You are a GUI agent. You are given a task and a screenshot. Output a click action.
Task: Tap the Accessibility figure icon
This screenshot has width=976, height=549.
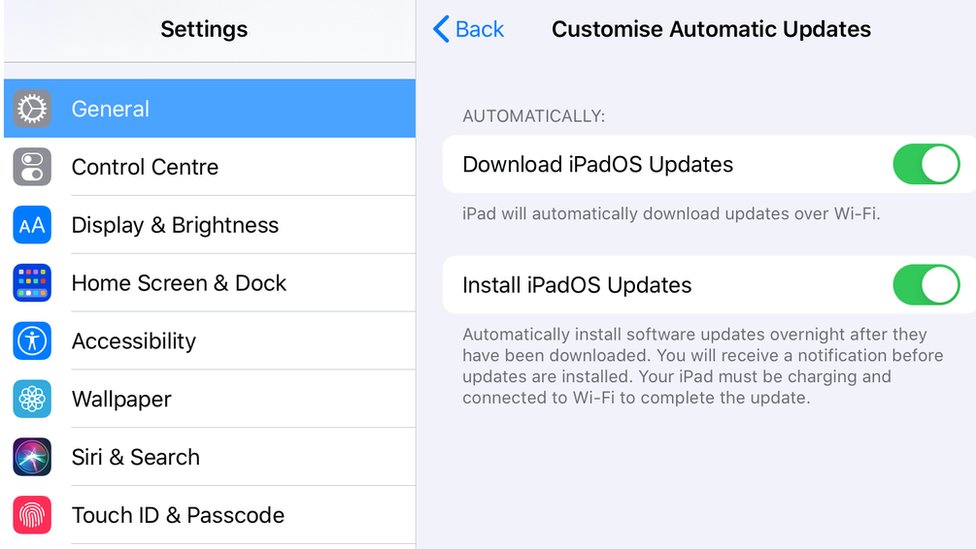[x=32, y=341]
